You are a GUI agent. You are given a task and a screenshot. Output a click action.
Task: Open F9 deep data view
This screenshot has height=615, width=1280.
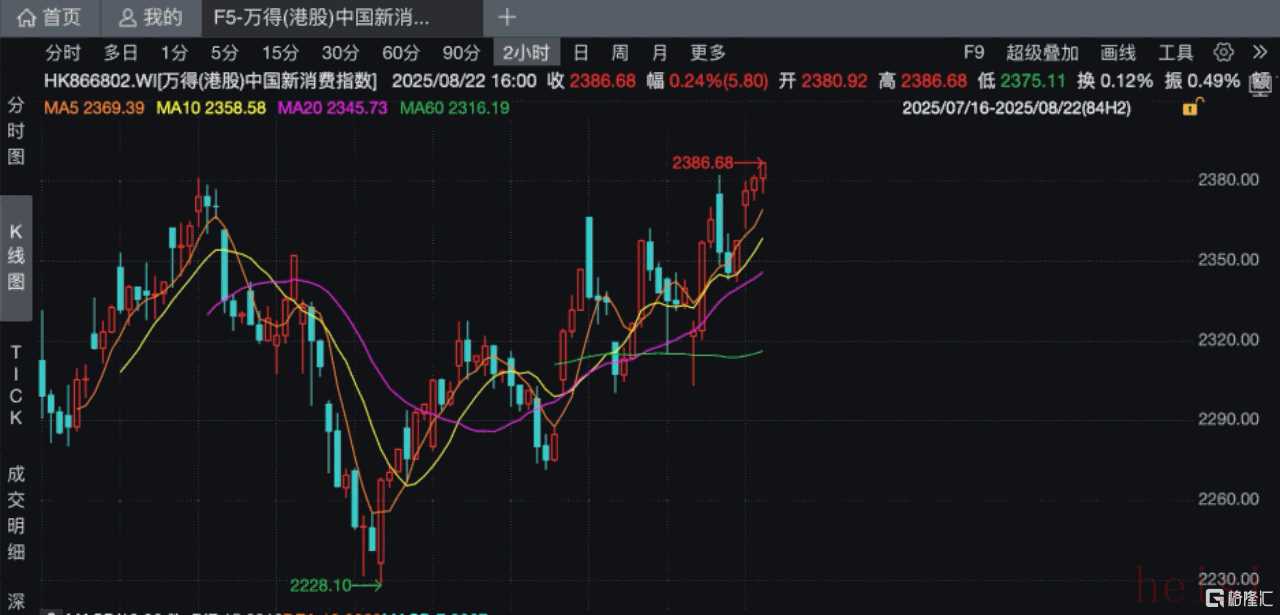[x=974, y=53]
